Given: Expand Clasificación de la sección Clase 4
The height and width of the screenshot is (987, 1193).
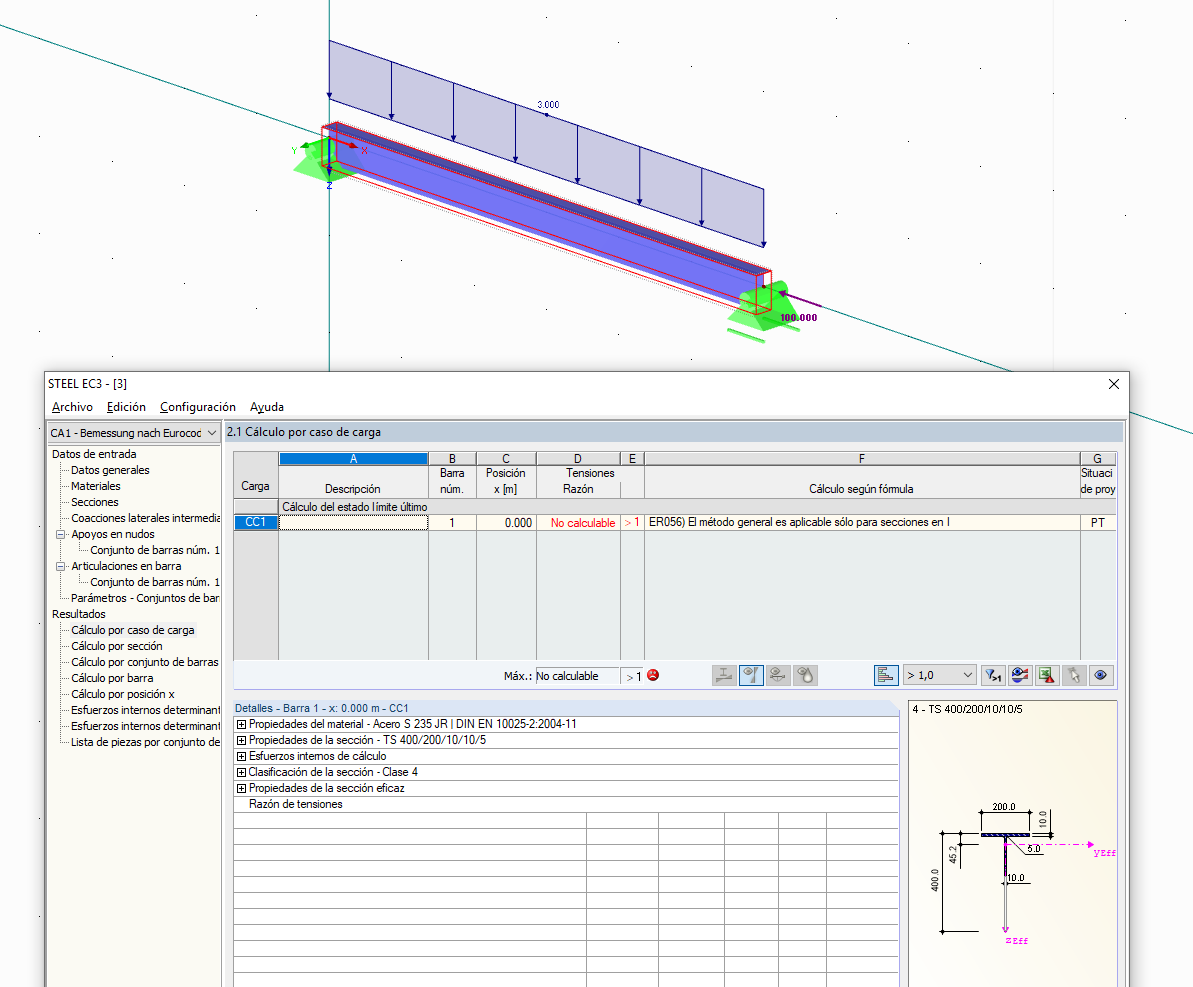Looking at the screenshot, I should coord(241,772).
